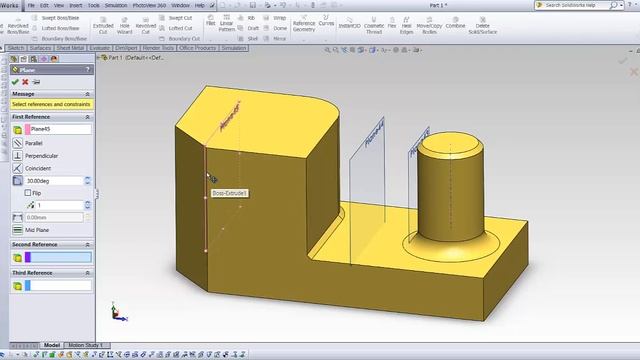Open the File menu
Viewport: 640px width, 360px height.
click(x=31, y=5)
